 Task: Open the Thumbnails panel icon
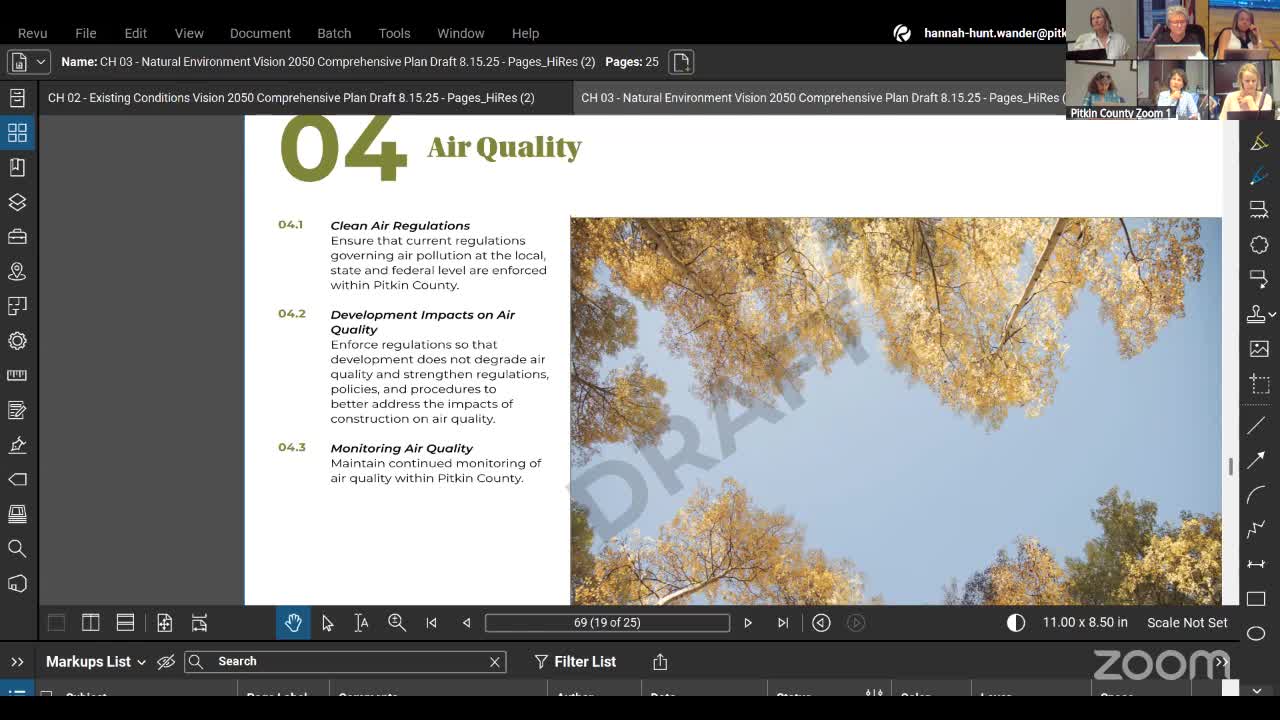17,132
